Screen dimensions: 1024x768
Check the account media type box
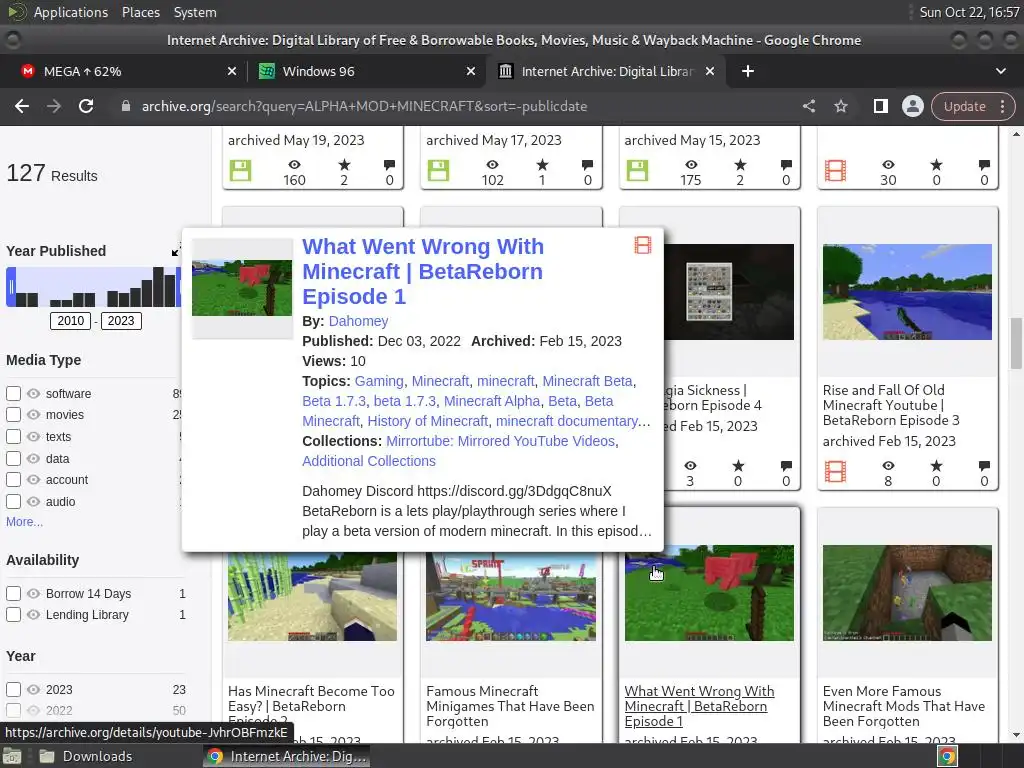[x=13, y=479]
